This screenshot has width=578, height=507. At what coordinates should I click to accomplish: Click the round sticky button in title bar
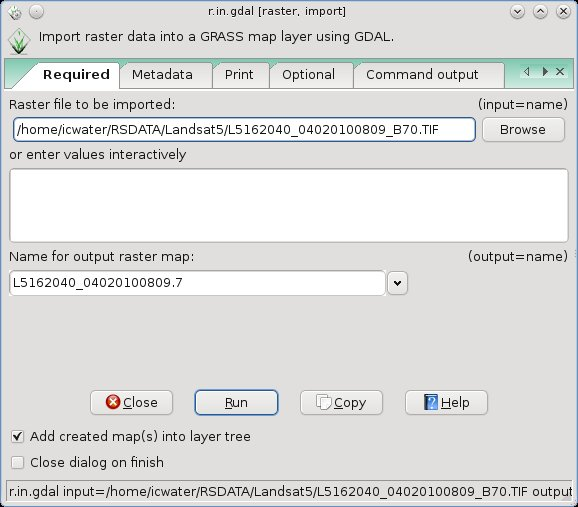pos(36,12)
